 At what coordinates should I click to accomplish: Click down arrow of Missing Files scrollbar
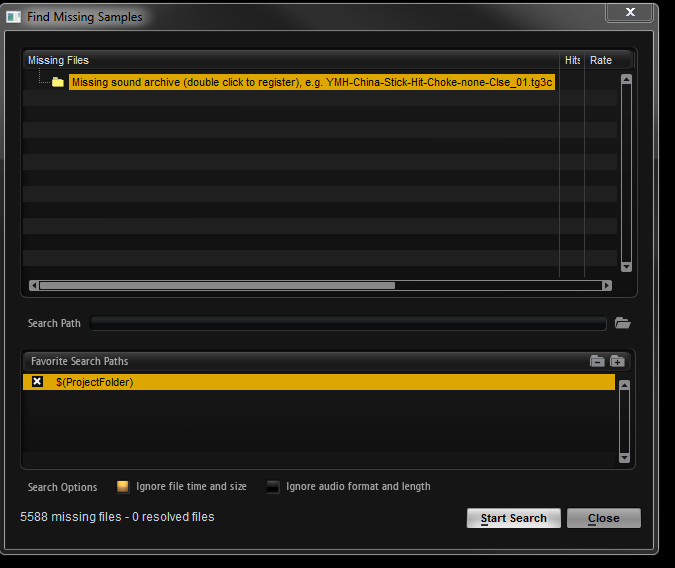[626, 267]
